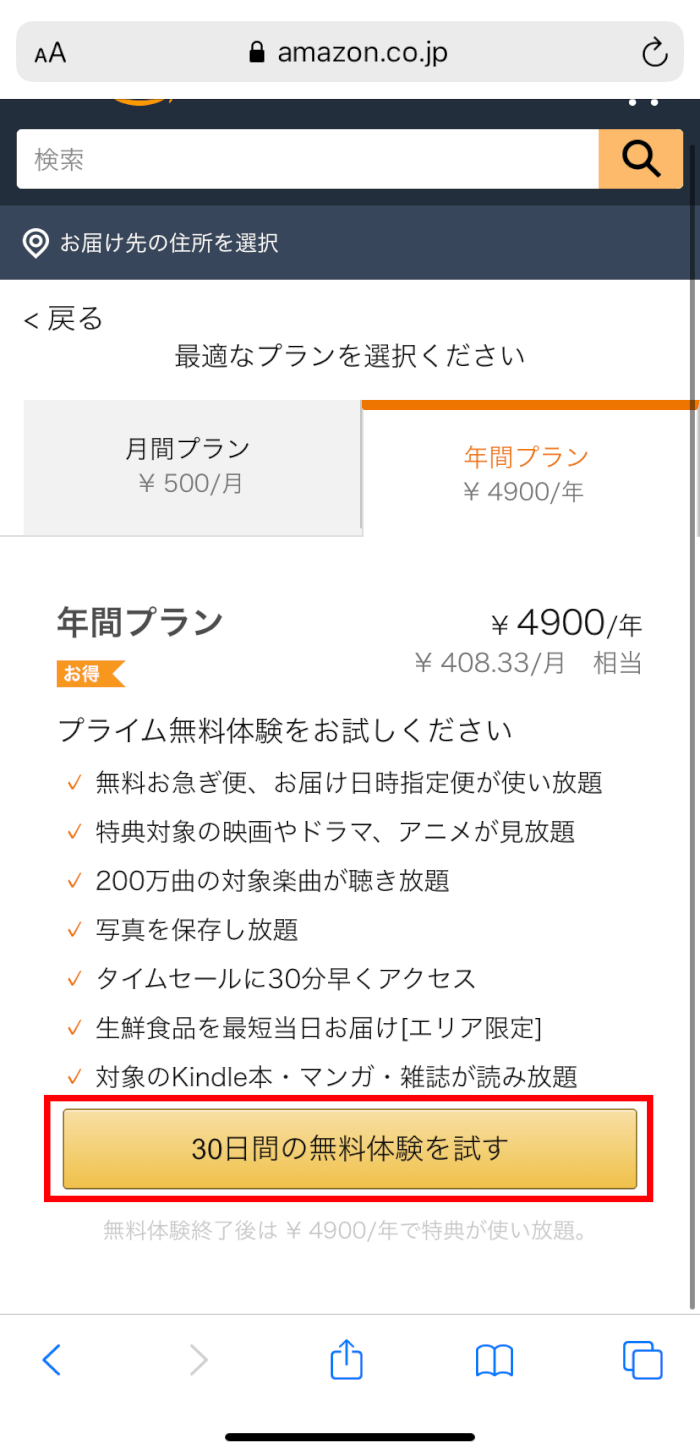The image size is (700, 1455).
Task: Focus the 検索 search field
Action: pyautogui.click(x=306, y=159)
